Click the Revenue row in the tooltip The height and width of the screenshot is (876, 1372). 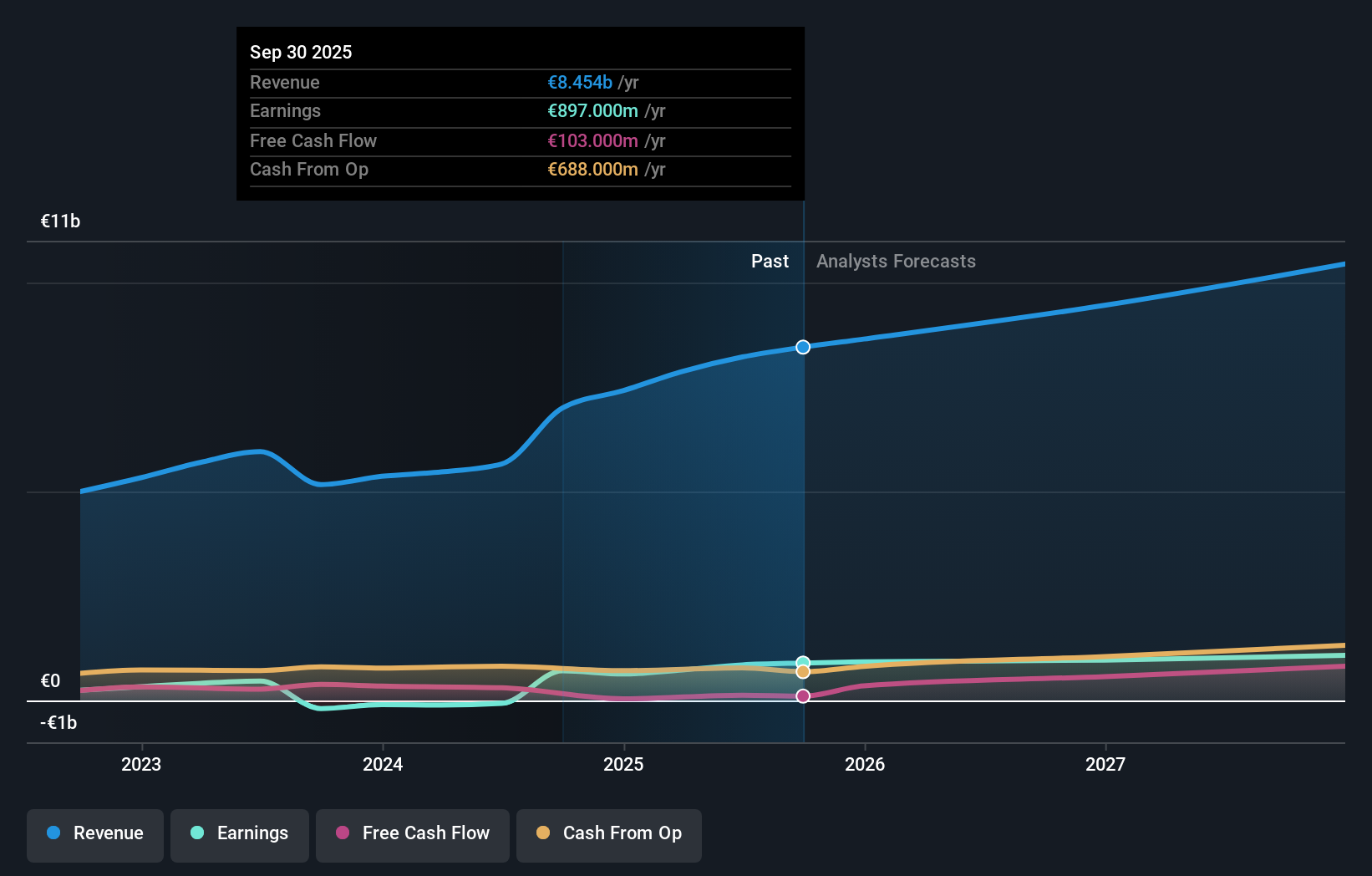tap(443, 82)
